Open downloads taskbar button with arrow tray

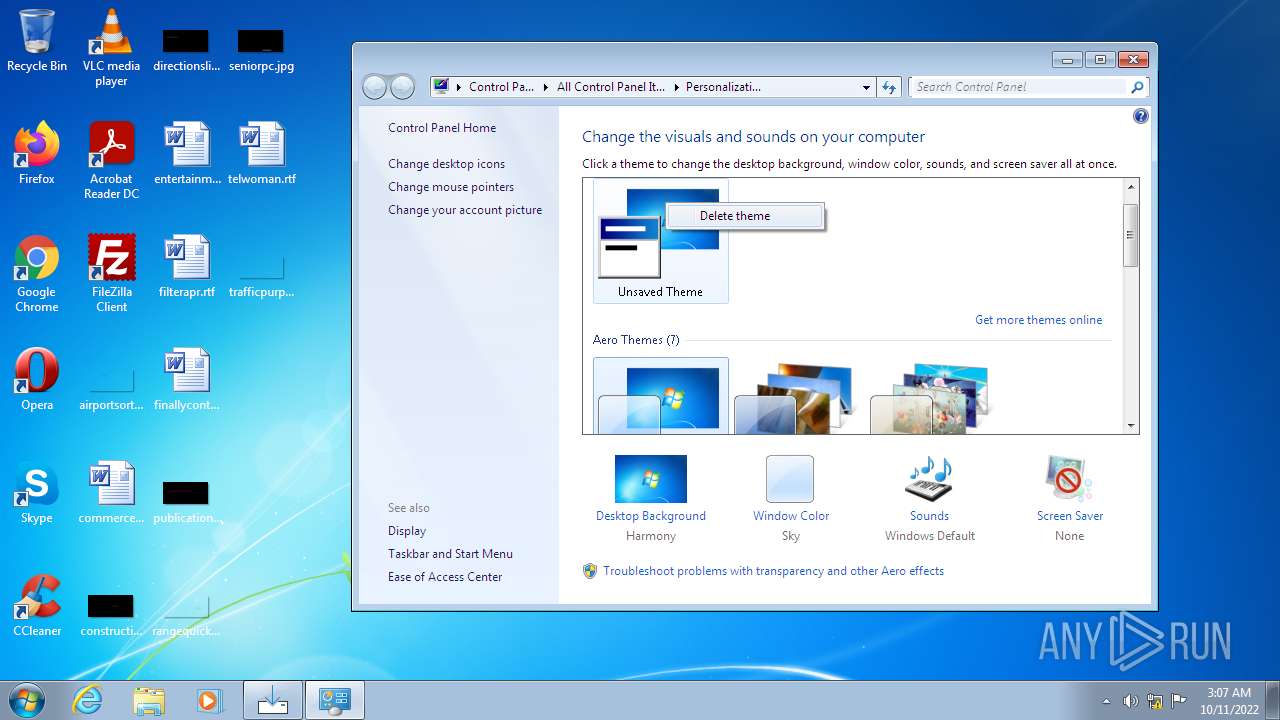point(272,700)
